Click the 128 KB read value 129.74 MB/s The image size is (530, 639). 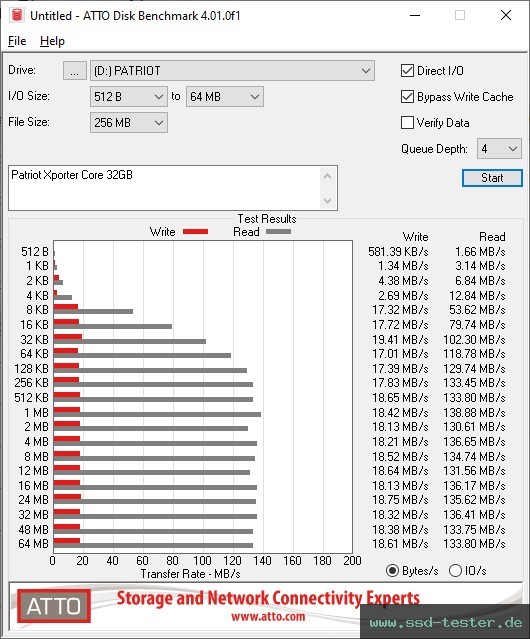(x=474, y=368)
